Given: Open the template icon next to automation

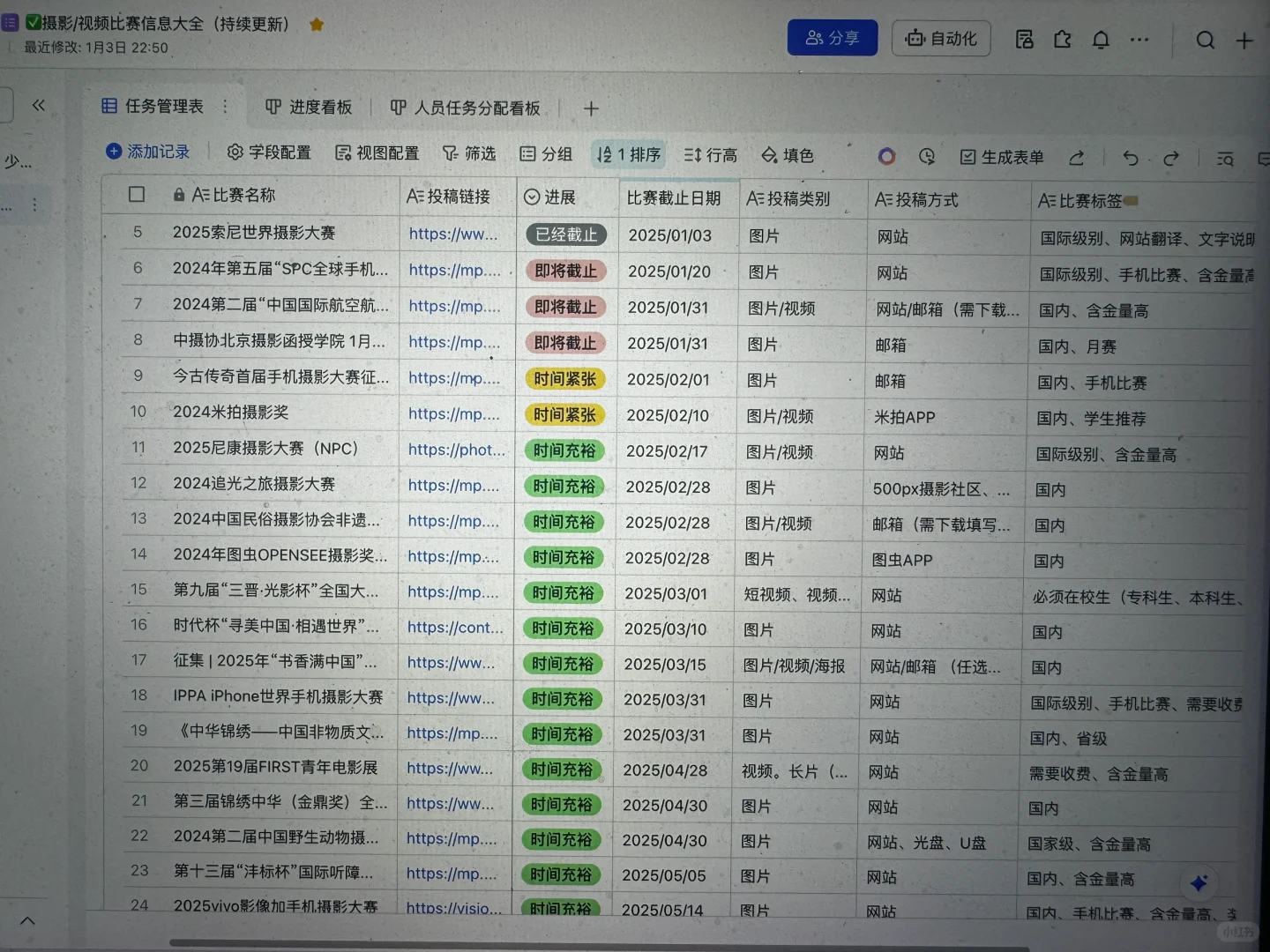Looking at the screenshot, I should pyautogui.click(x=1024, y=39).
